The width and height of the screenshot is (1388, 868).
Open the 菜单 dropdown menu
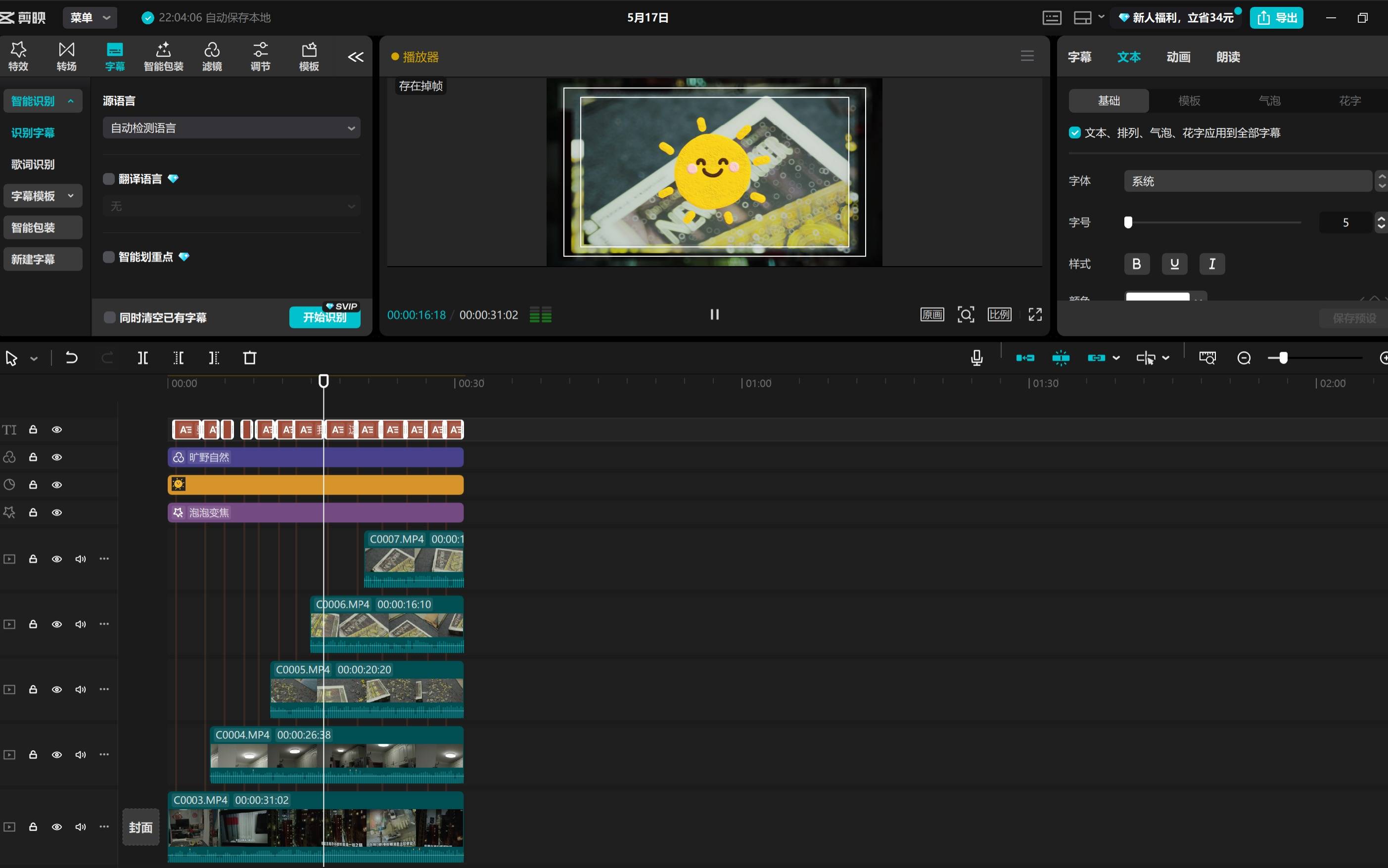point(90,18)
